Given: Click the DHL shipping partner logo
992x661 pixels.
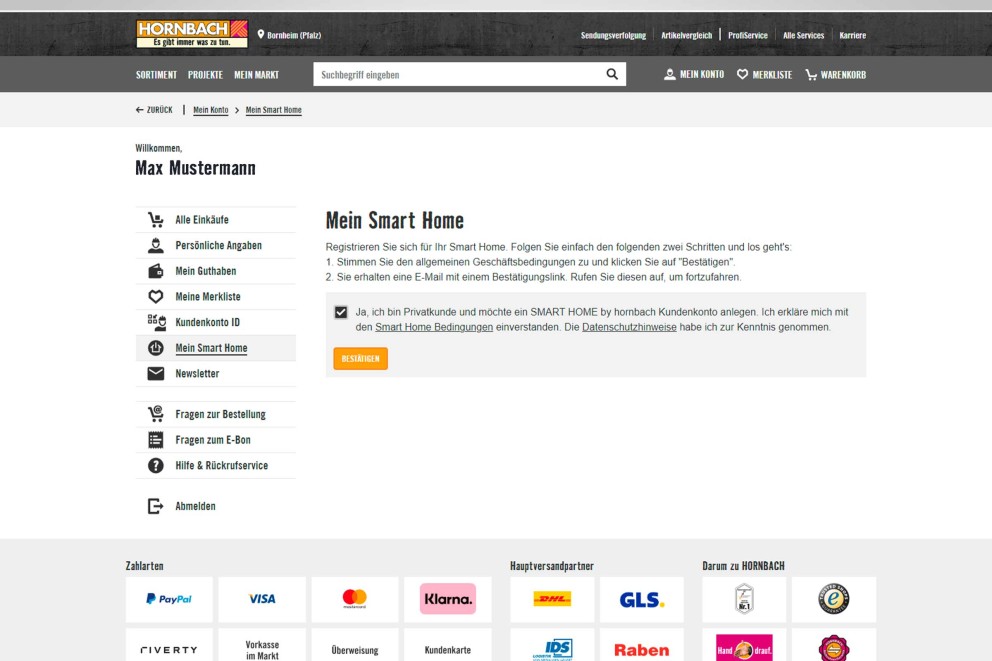Looking at the screenshot, I should (552, 599).
